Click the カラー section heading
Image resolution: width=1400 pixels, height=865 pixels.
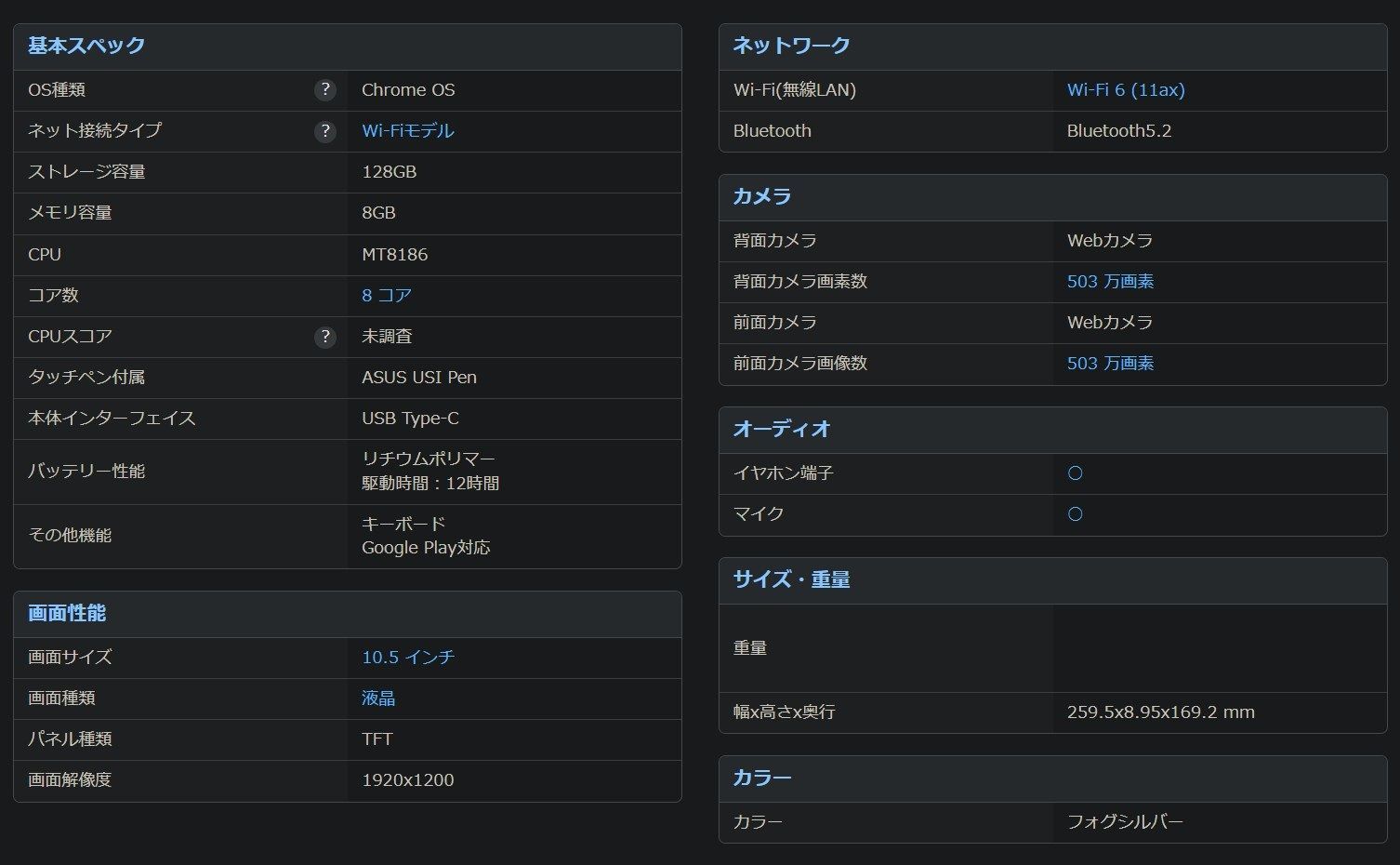tap(762, 778)
